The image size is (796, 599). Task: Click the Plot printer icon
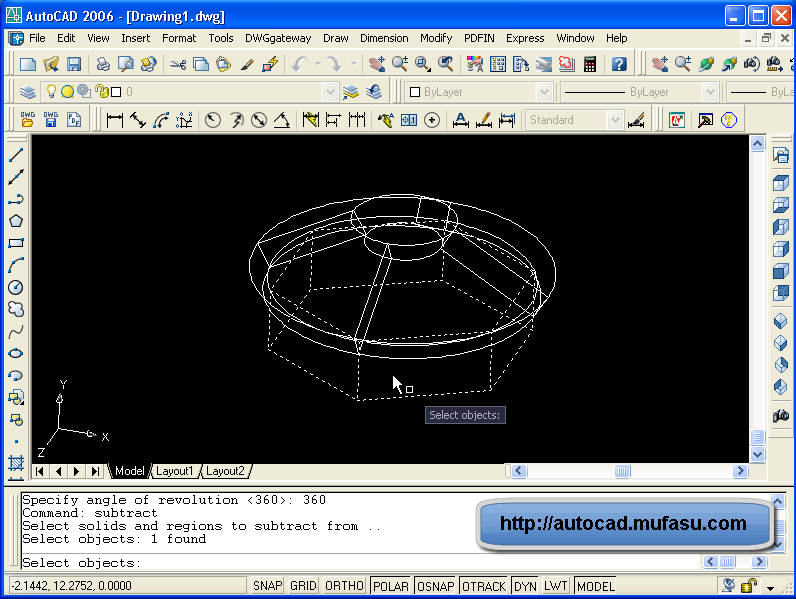(103, 64)
